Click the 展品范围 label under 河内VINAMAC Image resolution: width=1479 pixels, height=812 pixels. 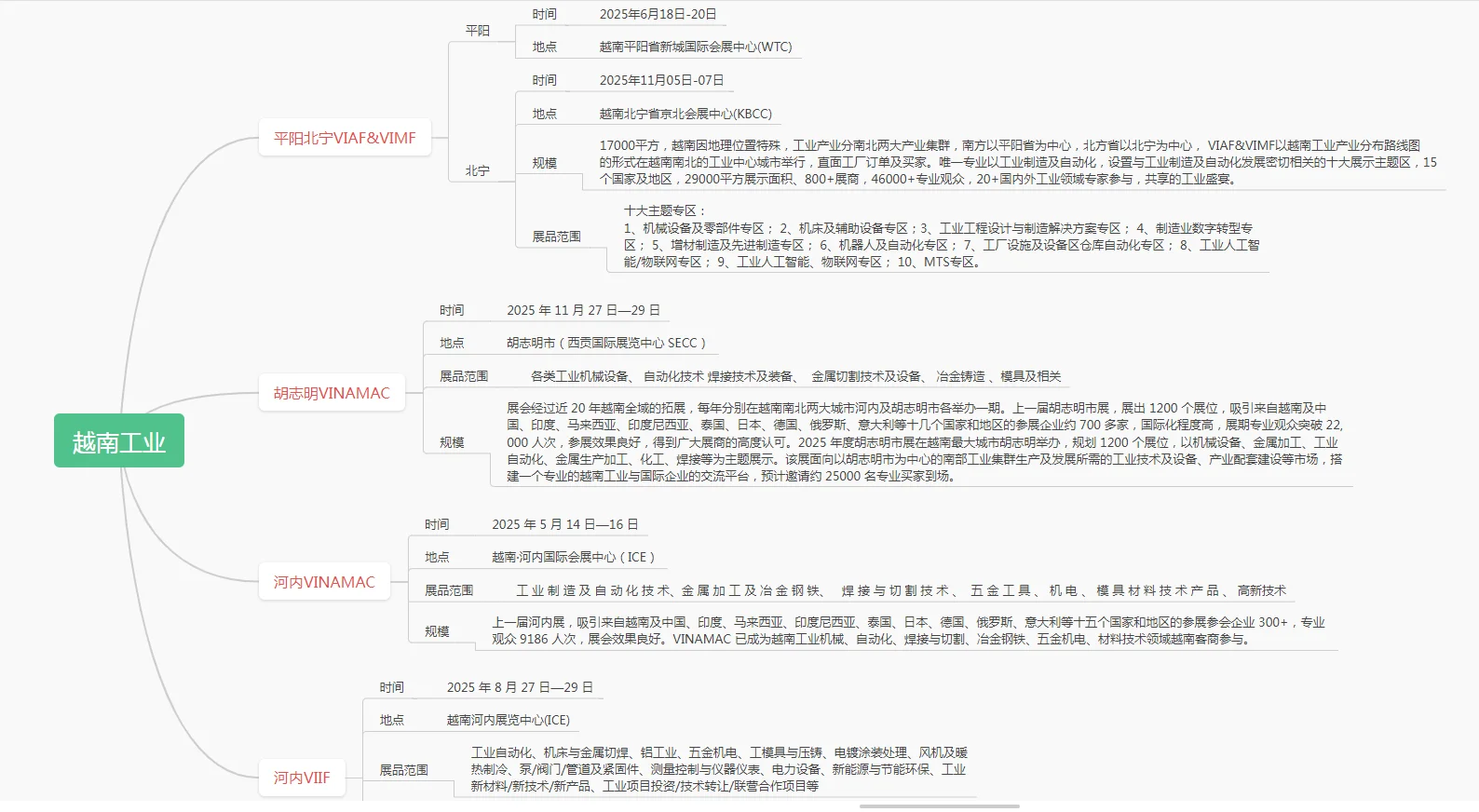coord(449,590)
